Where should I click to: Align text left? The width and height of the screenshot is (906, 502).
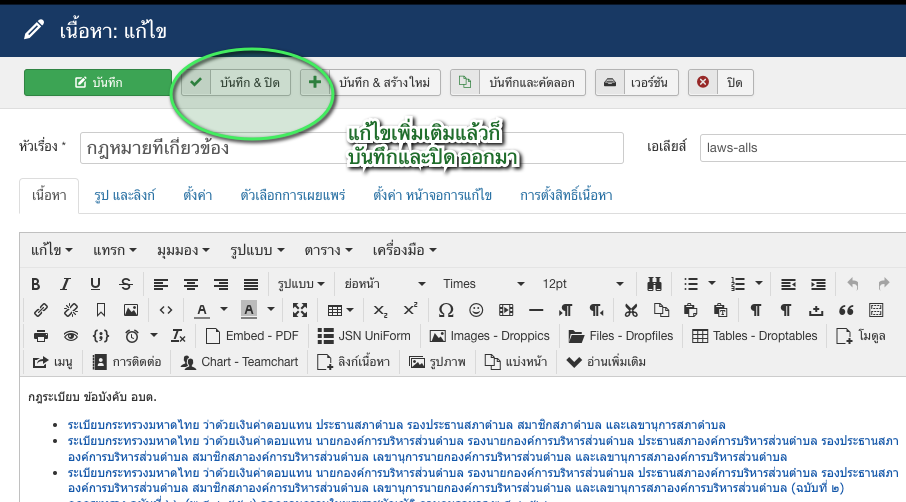click(161, 284)
